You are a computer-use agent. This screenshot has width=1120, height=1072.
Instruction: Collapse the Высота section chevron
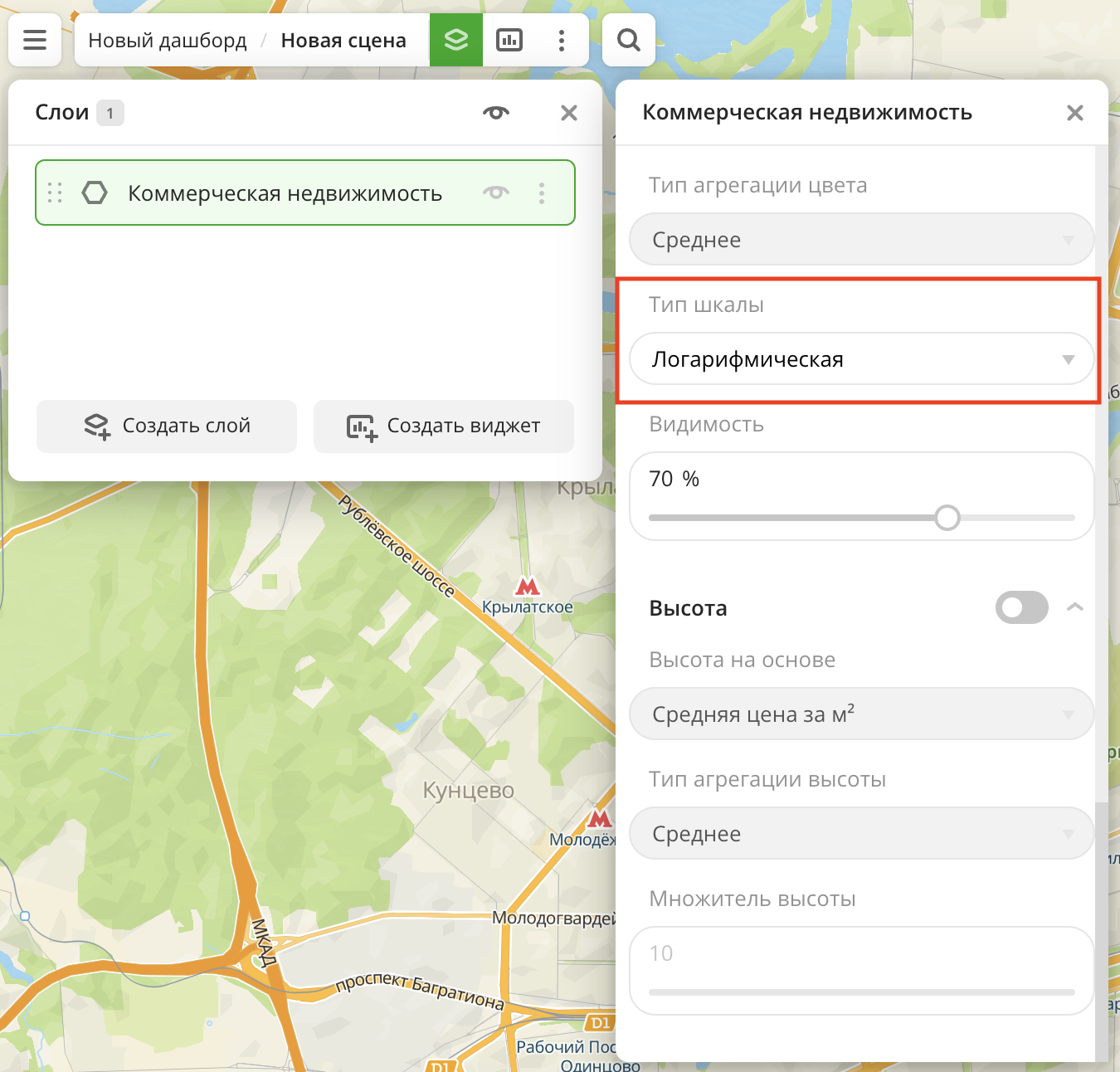1075,607
